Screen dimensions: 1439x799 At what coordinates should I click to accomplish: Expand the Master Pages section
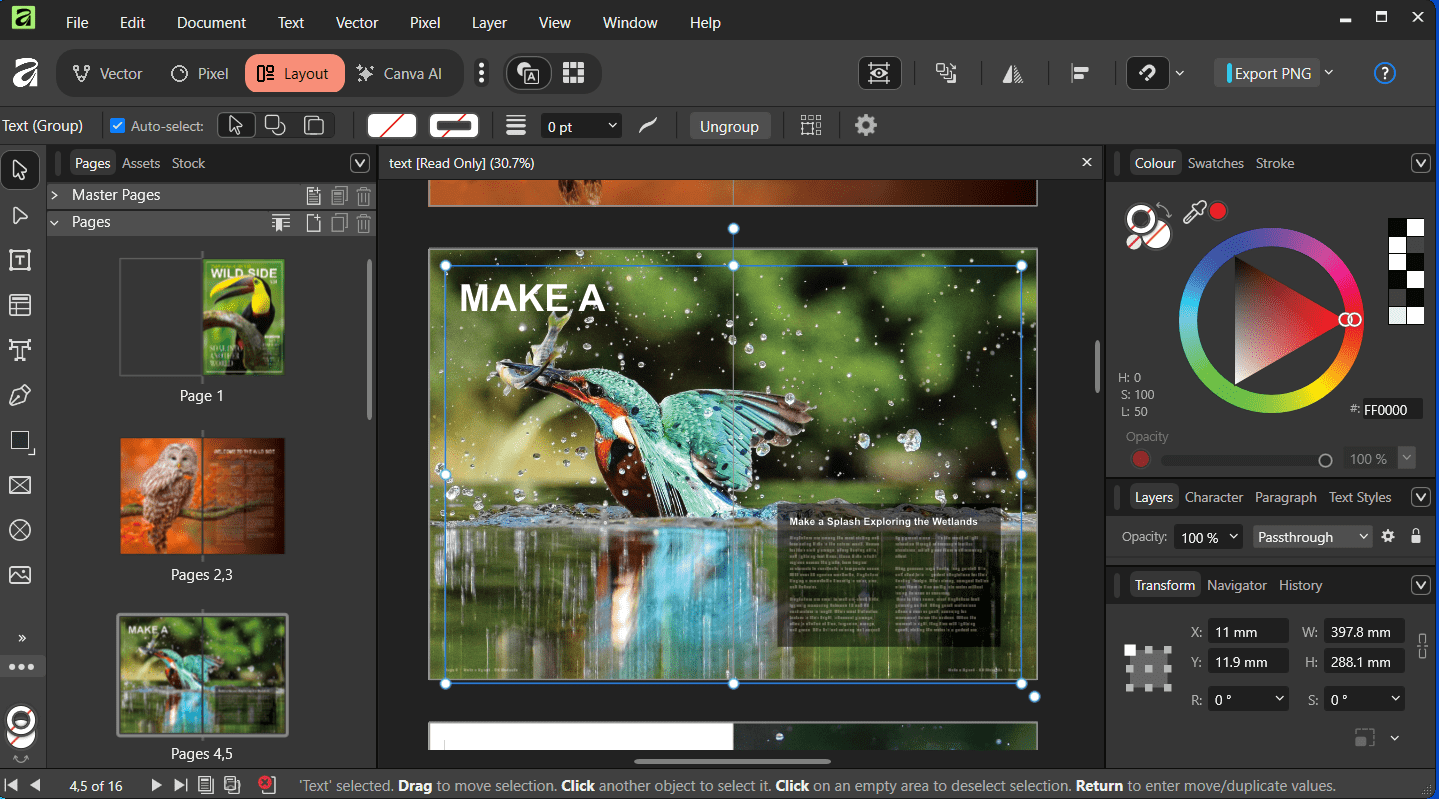click(x=56, y=195)
